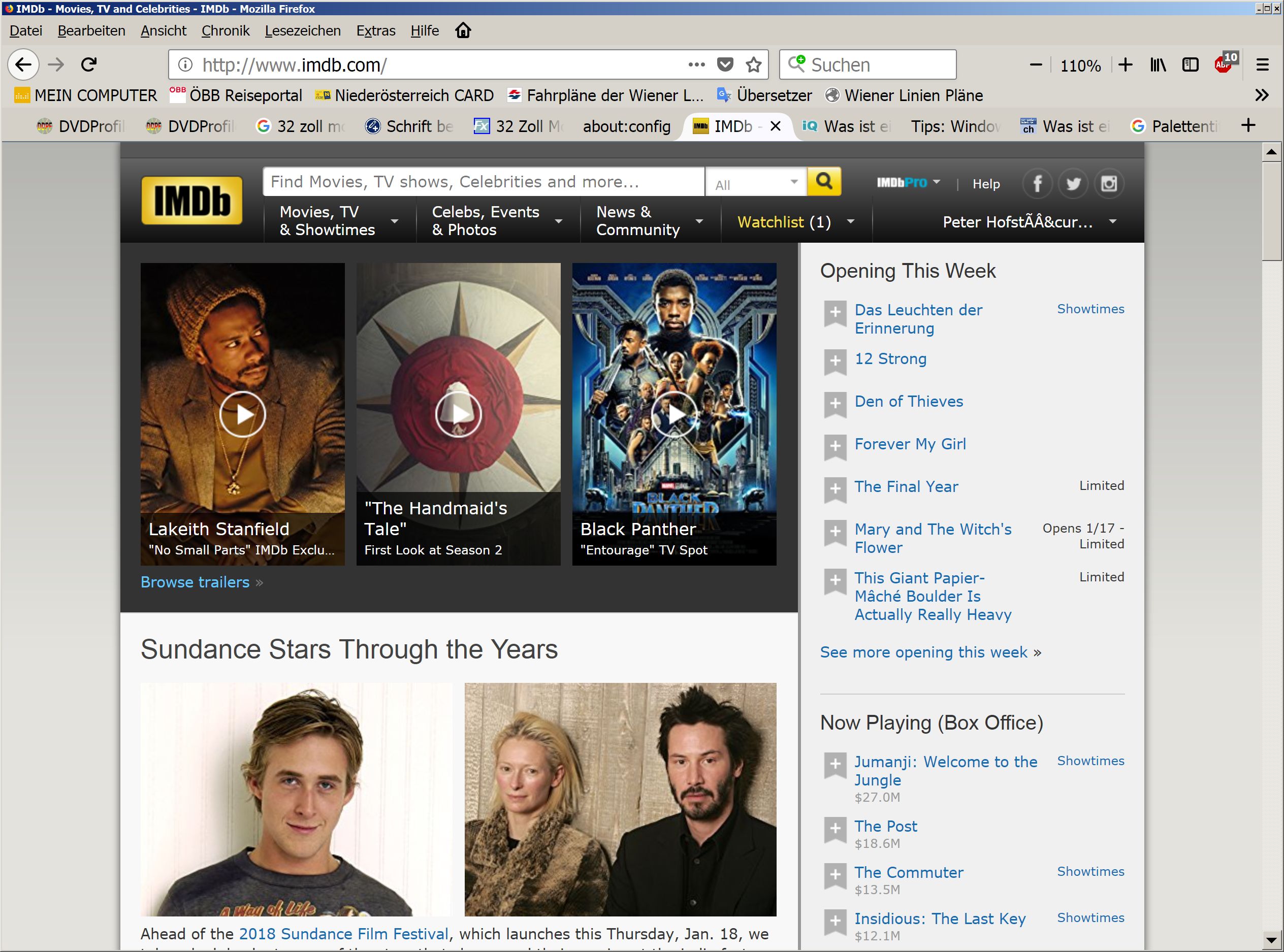Click the Pocket save icon in address bar

click(725, 64)
